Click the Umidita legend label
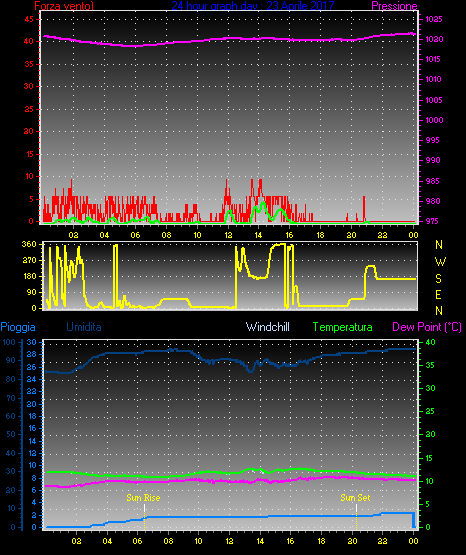This screenshot has width=466, height=555. [x=84, y=327]
